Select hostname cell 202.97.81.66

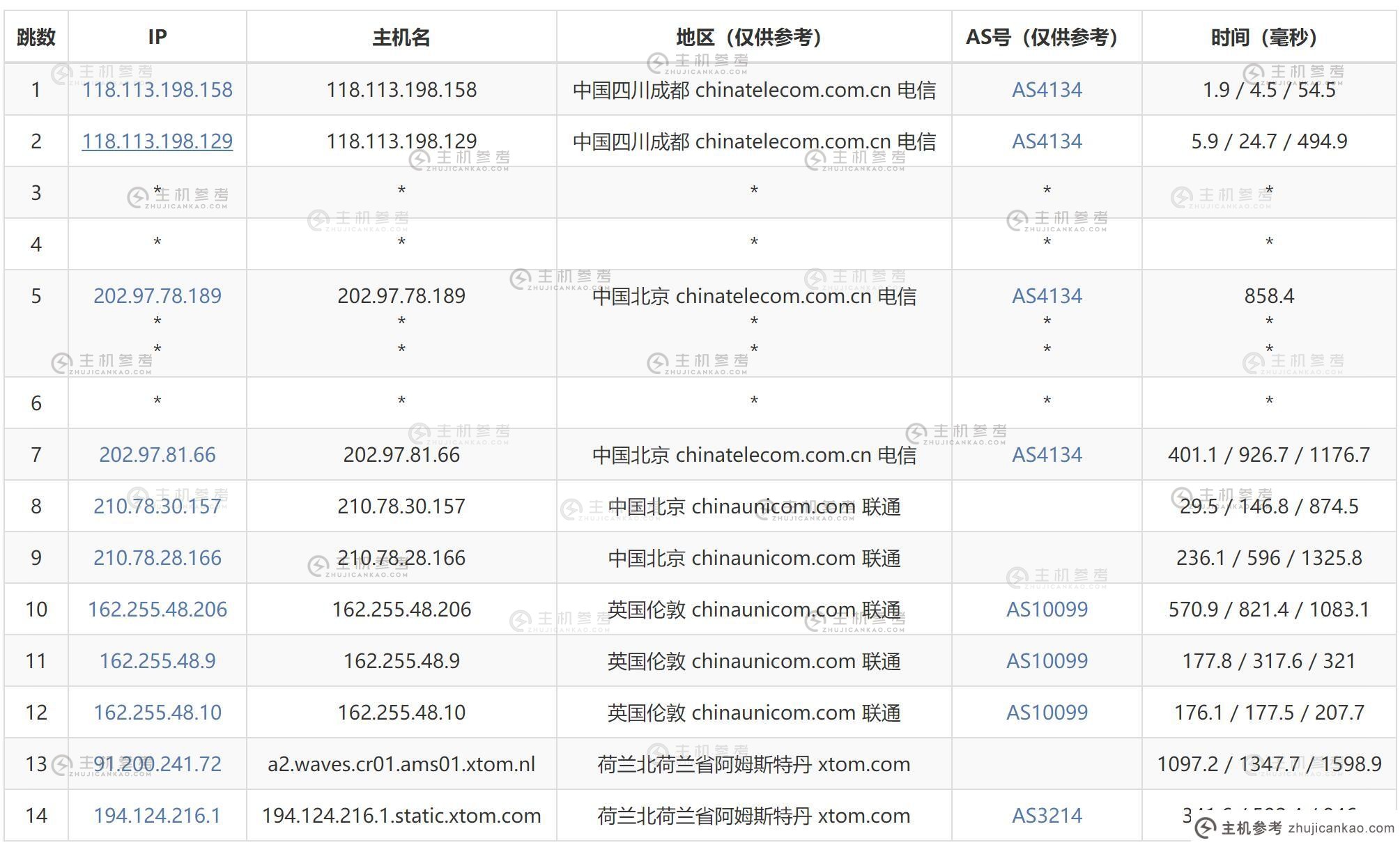(x=401, y=455)
